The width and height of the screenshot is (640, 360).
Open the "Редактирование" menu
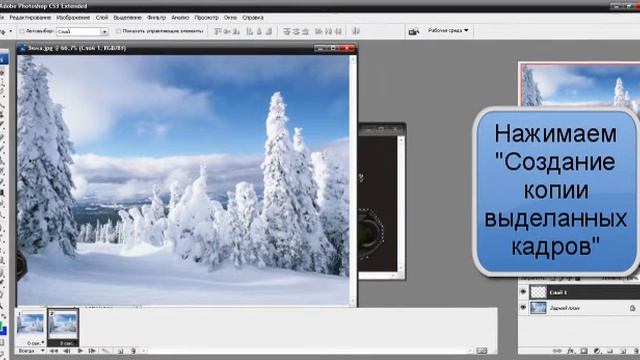point(30,18)
